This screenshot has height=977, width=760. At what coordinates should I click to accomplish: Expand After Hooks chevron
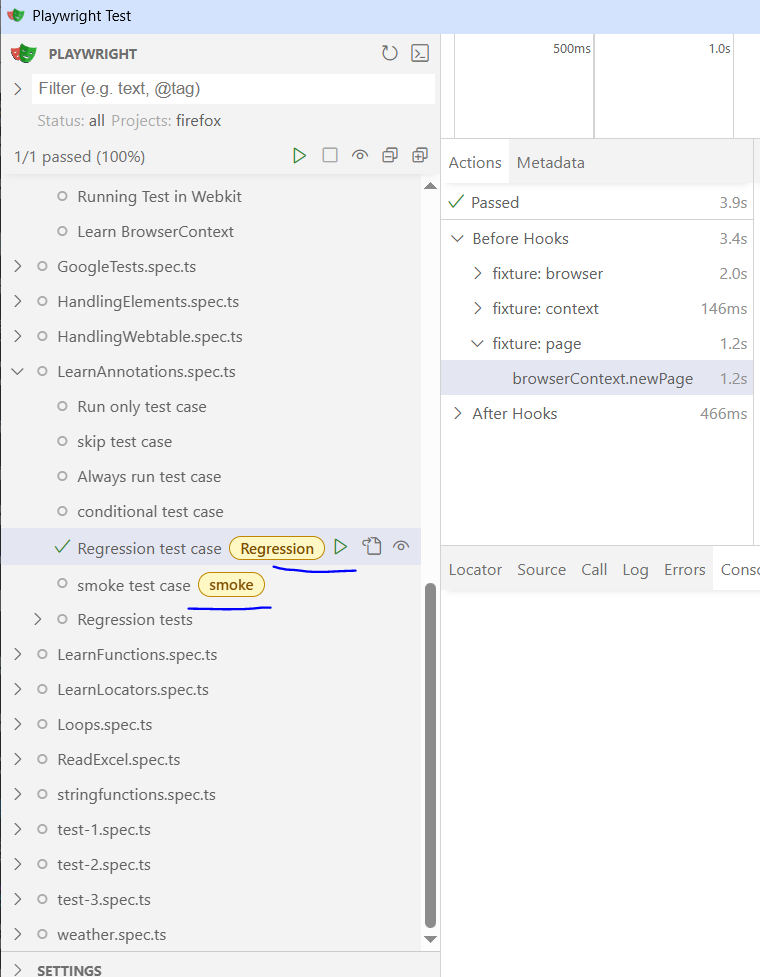click(457, 413)
